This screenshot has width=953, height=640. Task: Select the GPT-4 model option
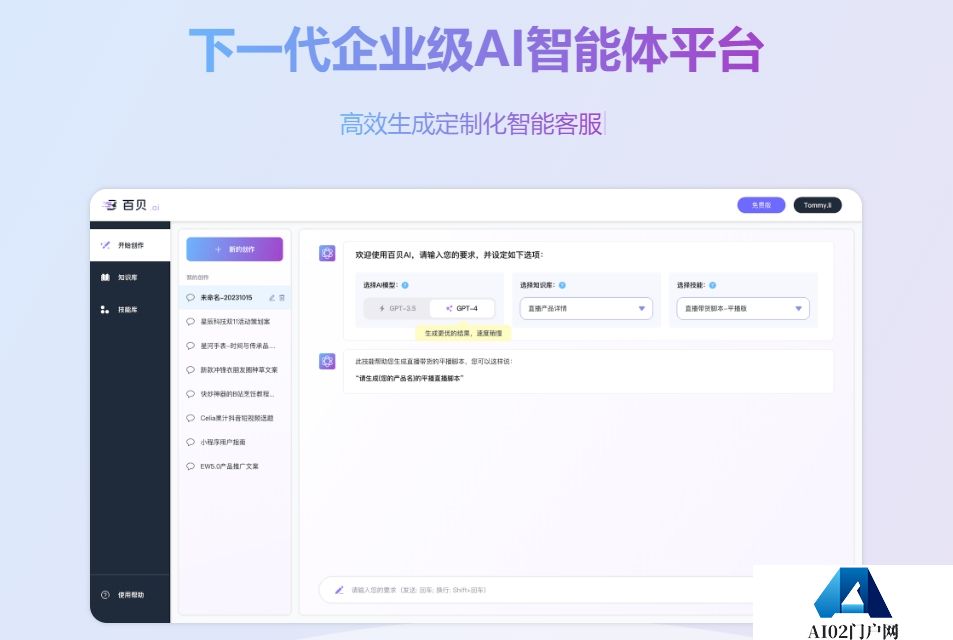(461, 309)
